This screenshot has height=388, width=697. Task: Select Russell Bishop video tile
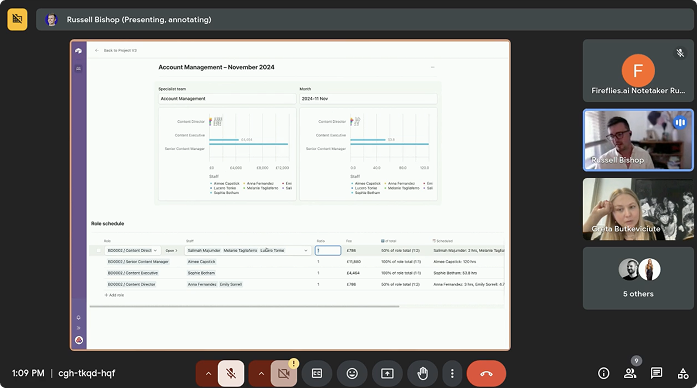638,140
